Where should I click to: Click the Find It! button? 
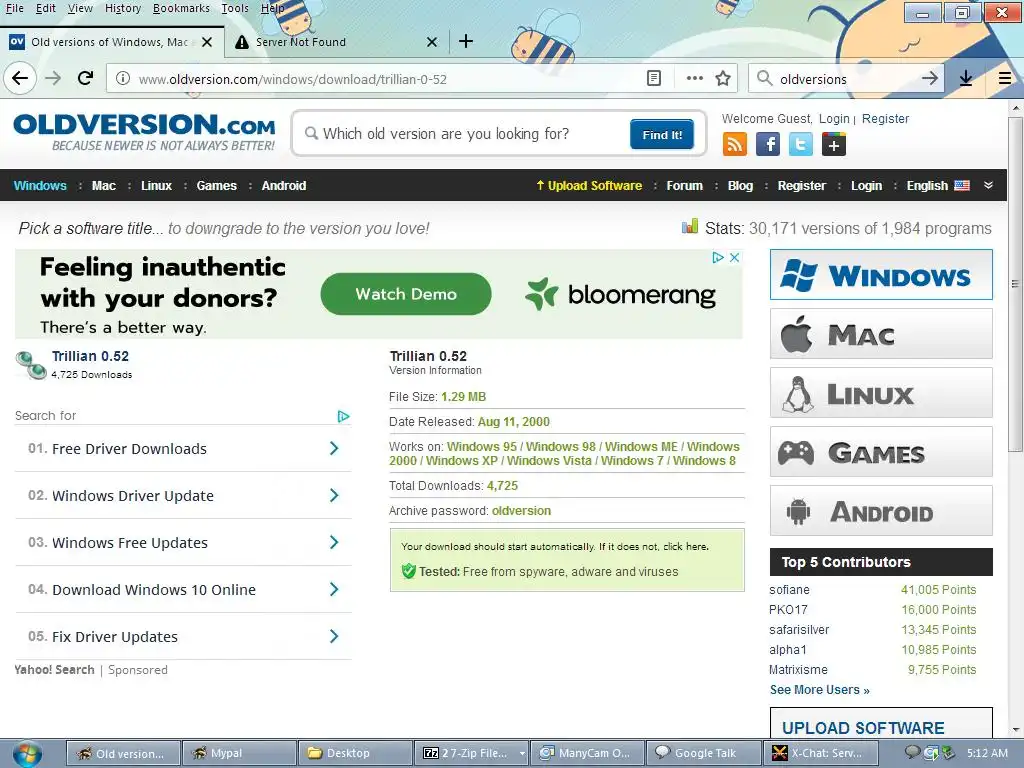662,135
